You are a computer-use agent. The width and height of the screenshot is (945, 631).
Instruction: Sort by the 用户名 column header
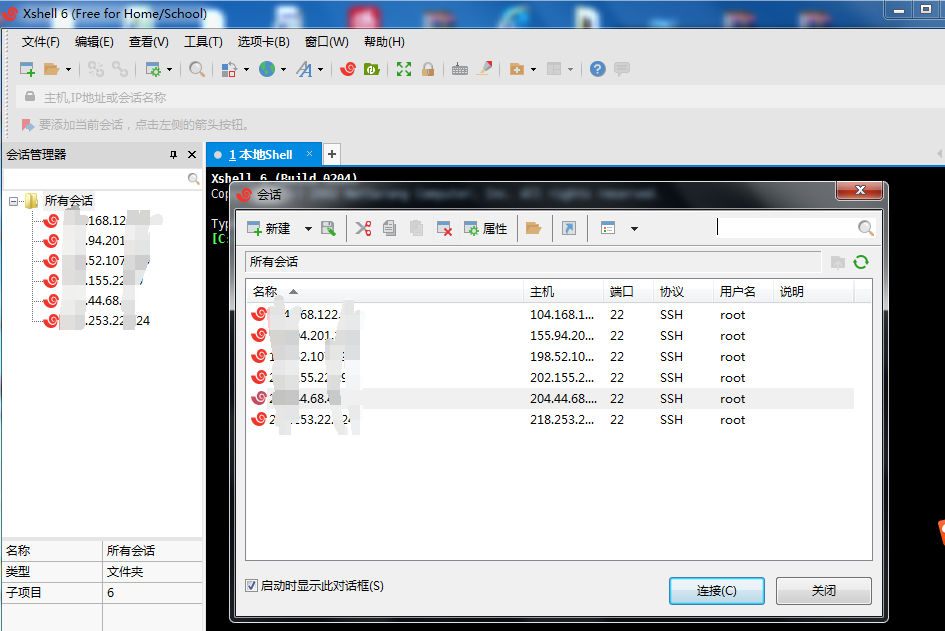(x=742, y=292)
